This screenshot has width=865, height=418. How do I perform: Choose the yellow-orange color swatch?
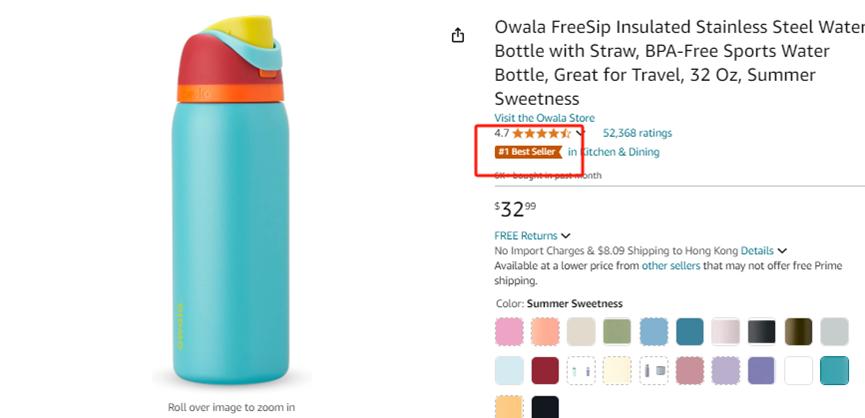[509, 407]
